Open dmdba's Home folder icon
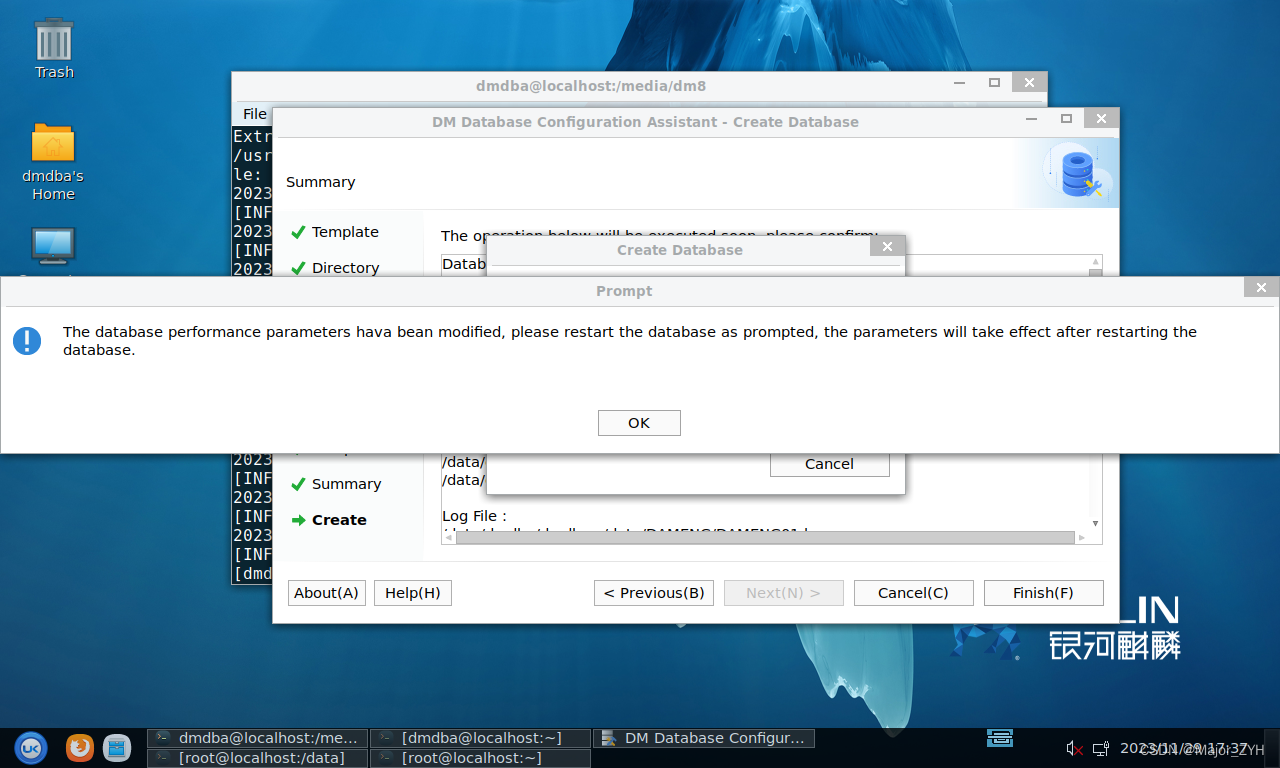The image size is (1280, 768). (x=53, y=162)
